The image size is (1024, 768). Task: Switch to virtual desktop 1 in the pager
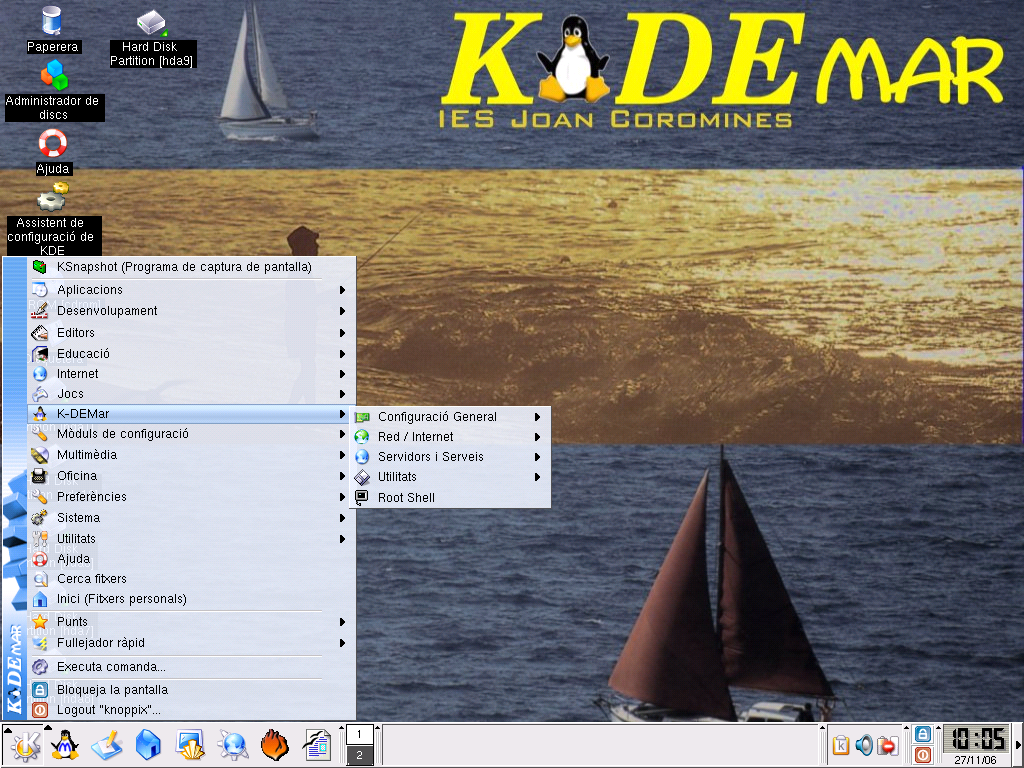[360, 735]
